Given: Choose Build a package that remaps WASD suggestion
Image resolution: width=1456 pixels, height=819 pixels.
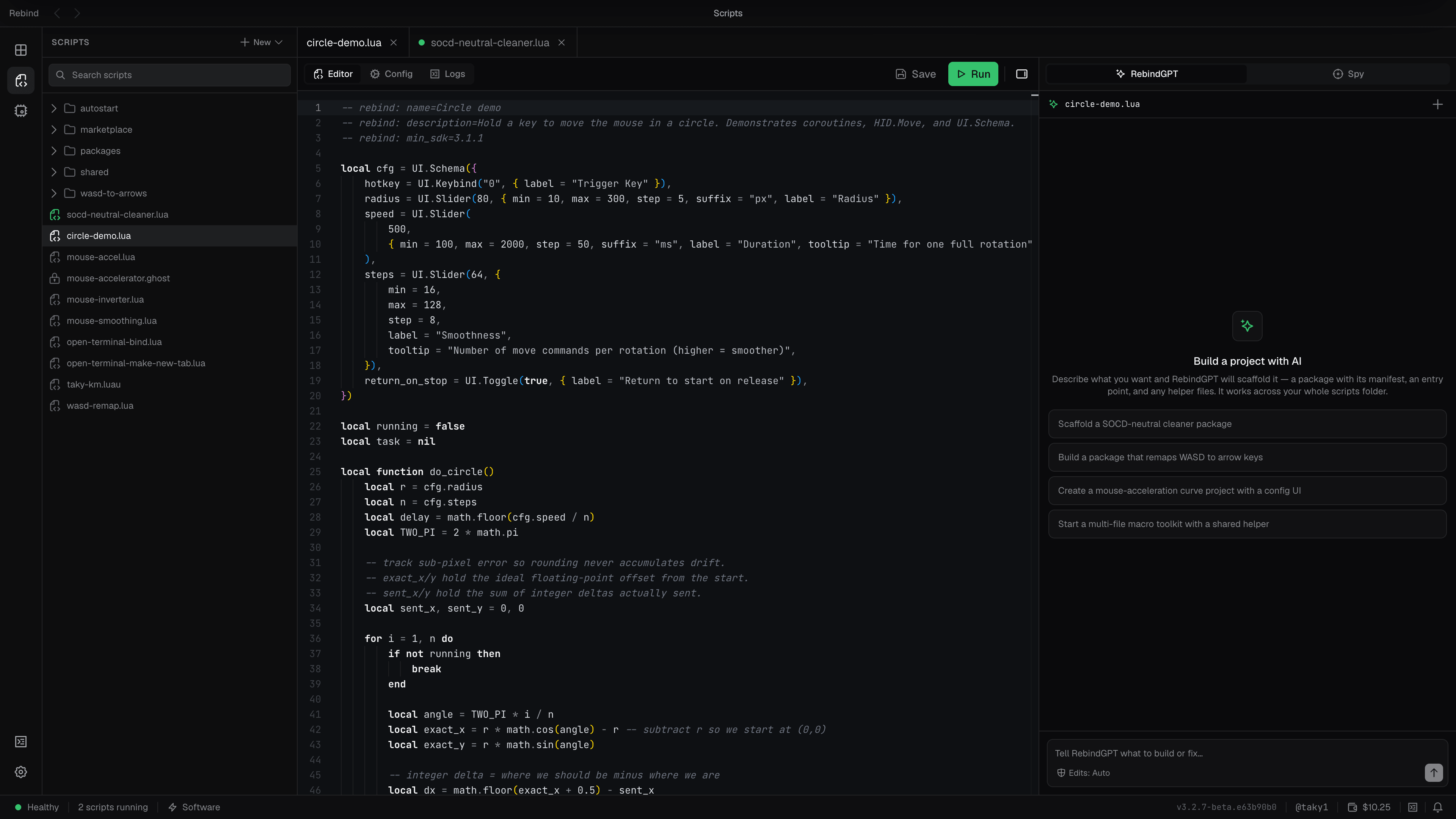Looking at the screenshot, I should pos(1247,457).
